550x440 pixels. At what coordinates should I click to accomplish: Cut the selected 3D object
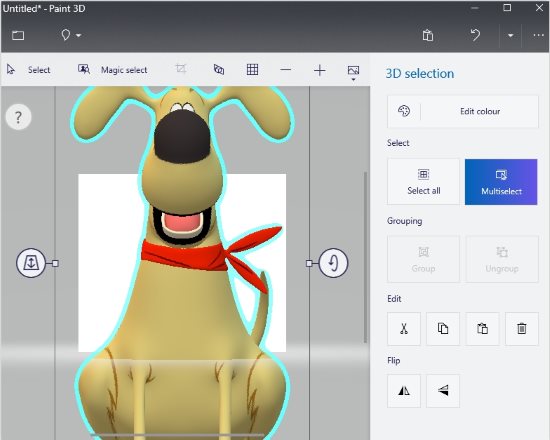tap(404, 329)
